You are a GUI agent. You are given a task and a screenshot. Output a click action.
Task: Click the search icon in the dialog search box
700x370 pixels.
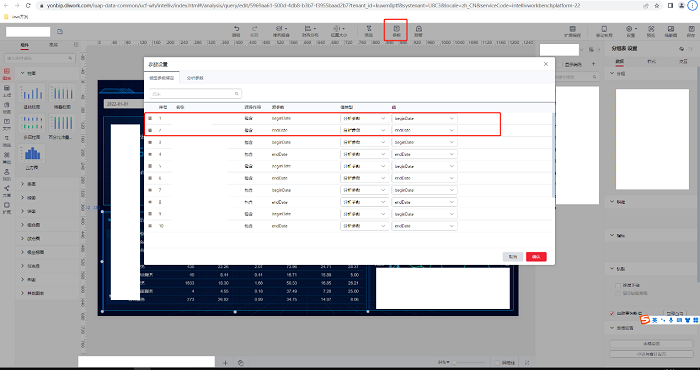(237, 94)
